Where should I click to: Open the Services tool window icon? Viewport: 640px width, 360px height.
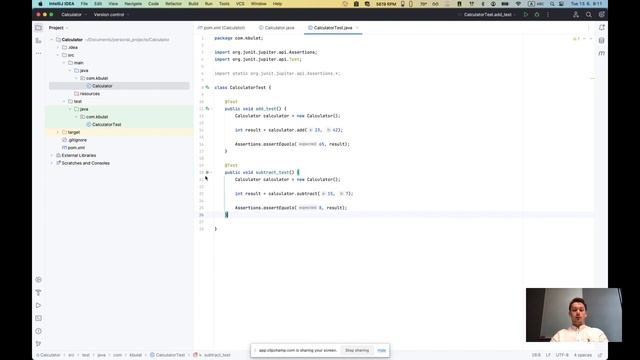tap(38, 280)
